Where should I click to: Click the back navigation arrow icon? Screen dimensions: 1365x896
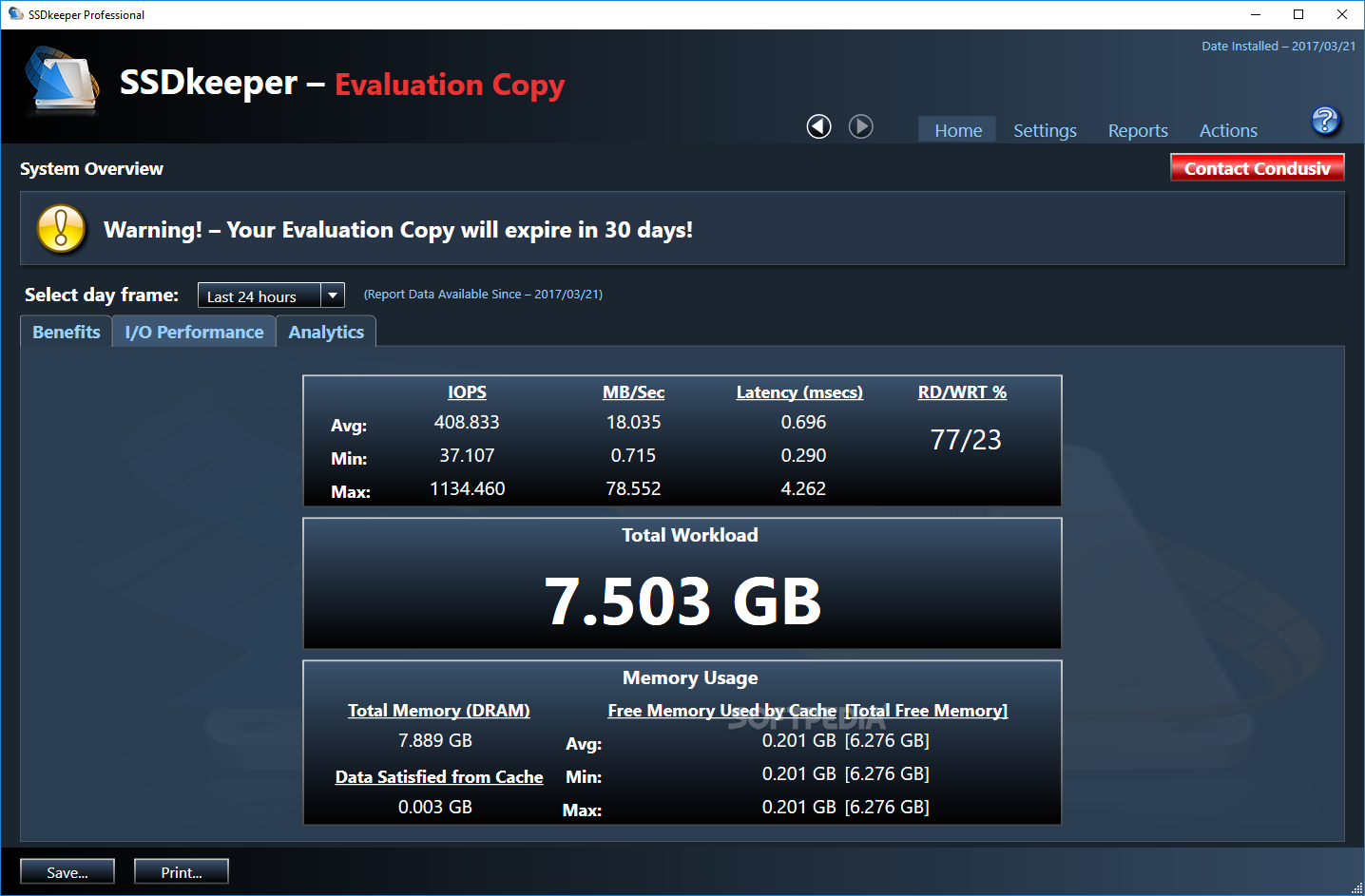pos(819,126)
